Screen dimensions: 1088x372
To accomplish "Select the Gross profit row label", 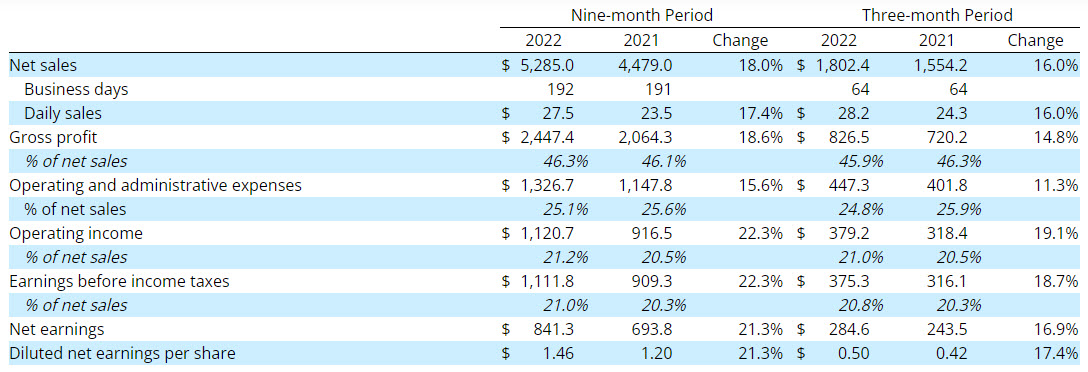I will point(53,137).
